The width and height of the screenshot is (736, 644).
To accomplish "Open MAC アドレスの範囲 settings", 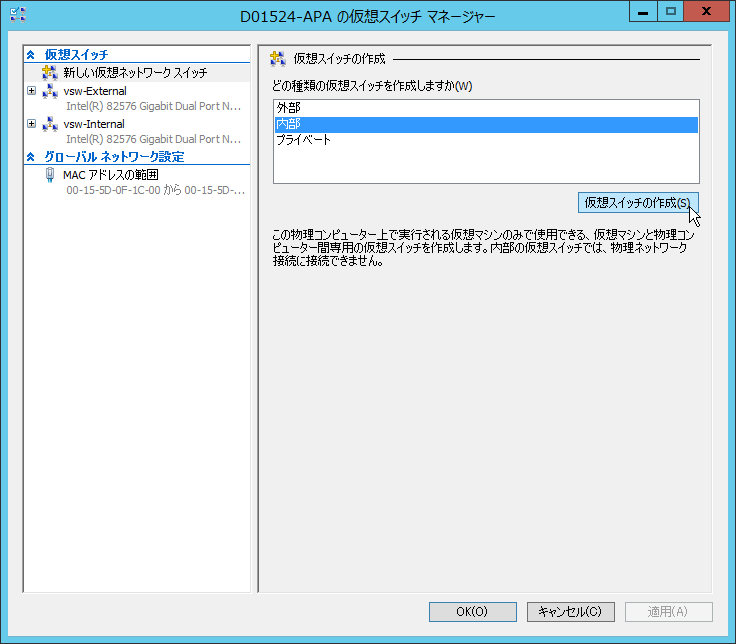I will tap(111, 175).
